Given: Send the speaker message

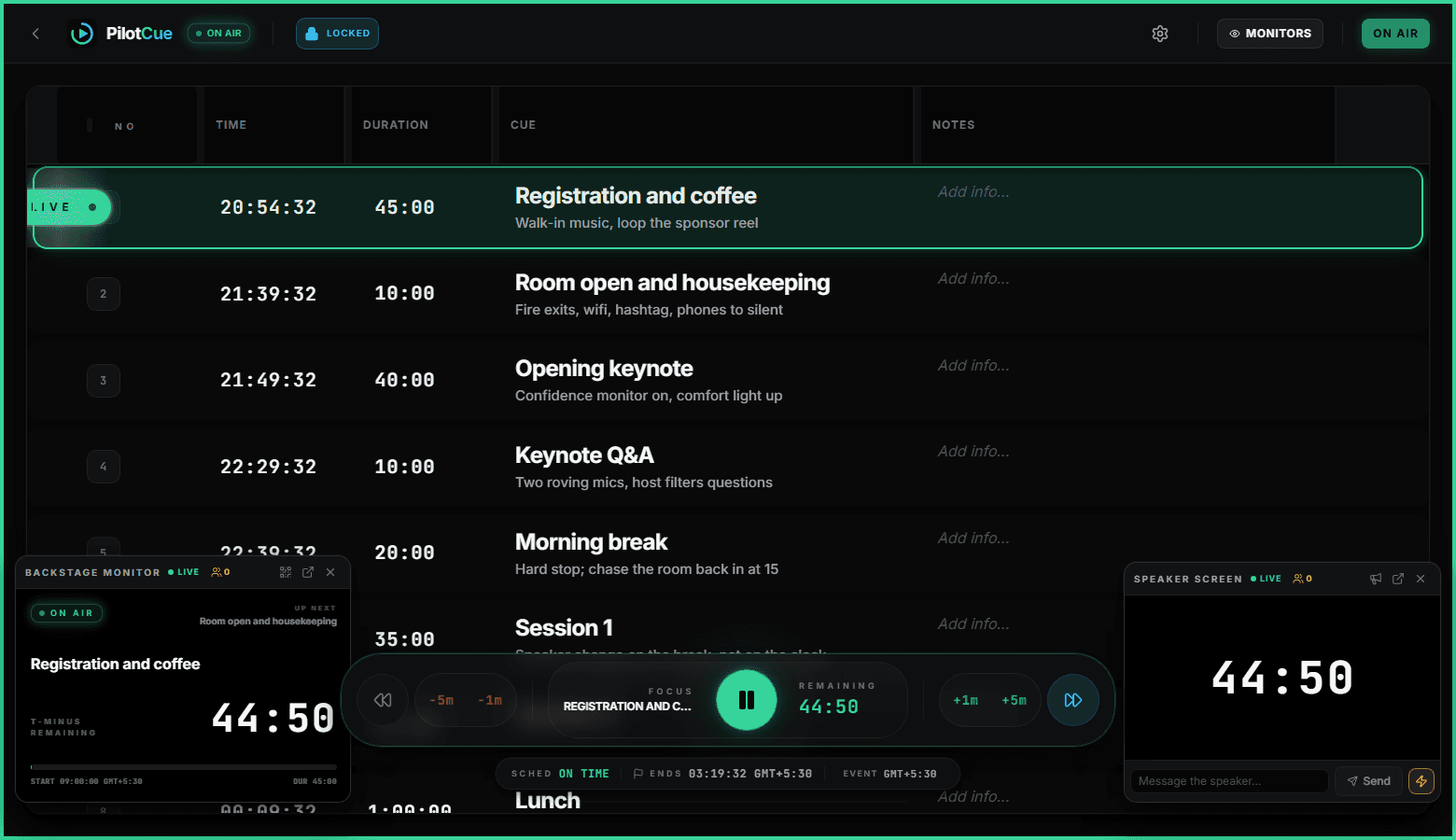Looking at the screenshot, I should point(1369,781).
